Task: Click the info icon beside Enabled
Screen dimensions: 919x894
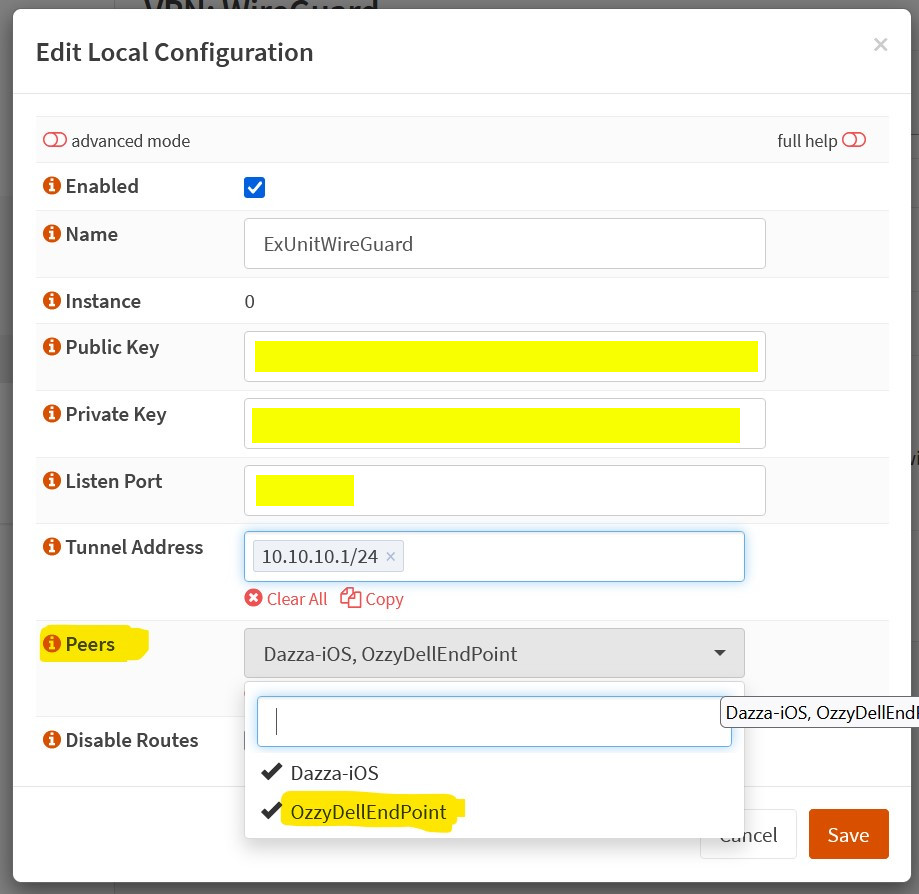Action: pyautogui.click(x=52, y=186)
